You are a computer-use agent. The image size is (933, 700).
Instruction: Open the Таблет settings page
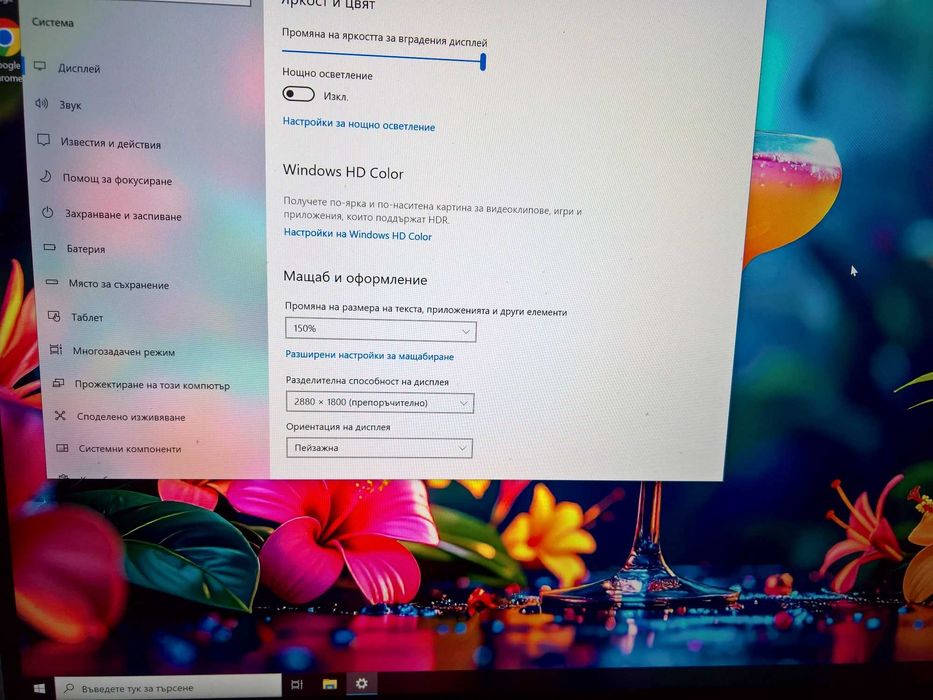pos(87,317)
